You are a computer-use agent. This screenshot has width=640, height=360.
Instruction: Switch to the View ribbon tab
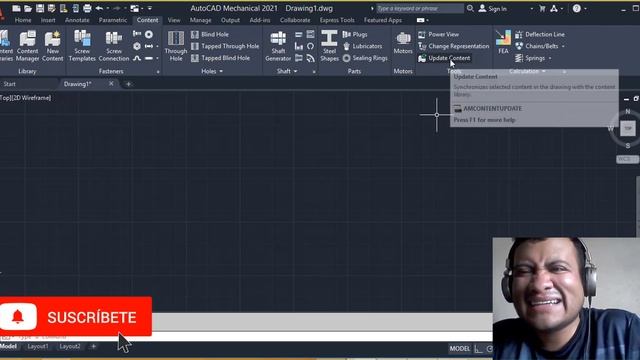174,20
